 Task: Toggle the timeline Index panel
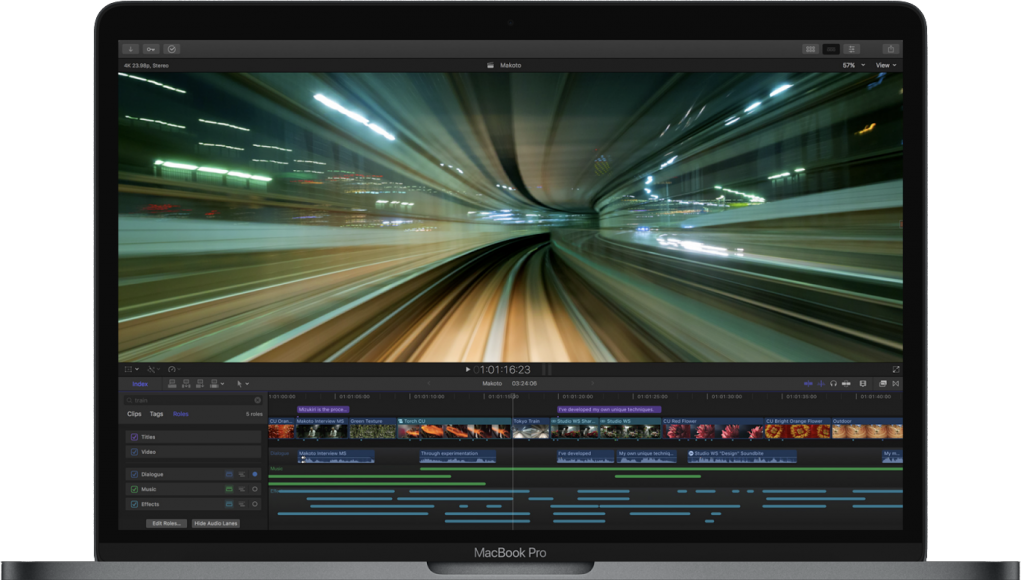pyautogui.click(x=140, y=384)
